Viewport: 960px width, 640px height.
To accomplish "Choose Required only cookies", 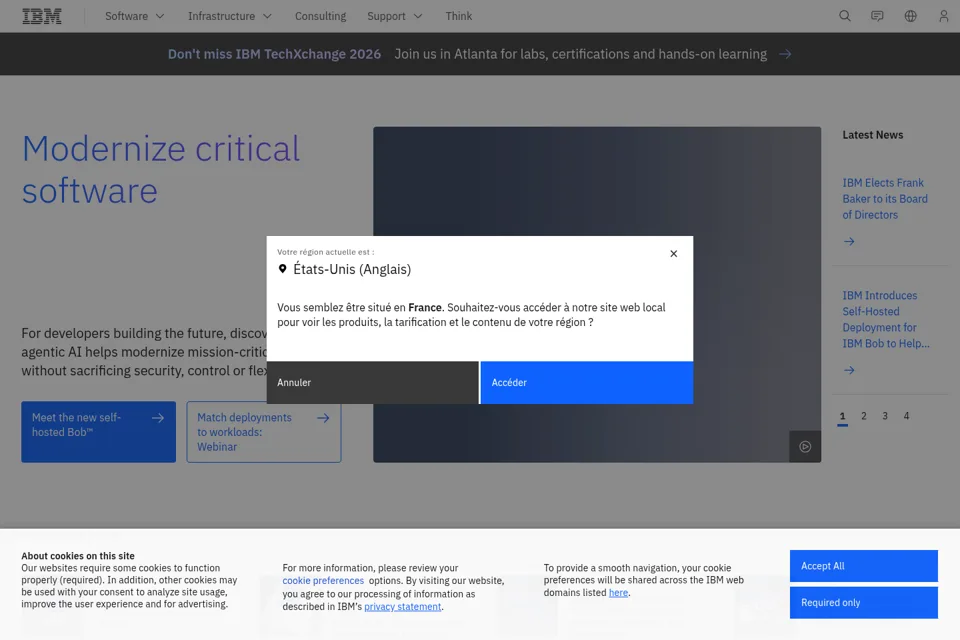I will click(x=863, y=603).
